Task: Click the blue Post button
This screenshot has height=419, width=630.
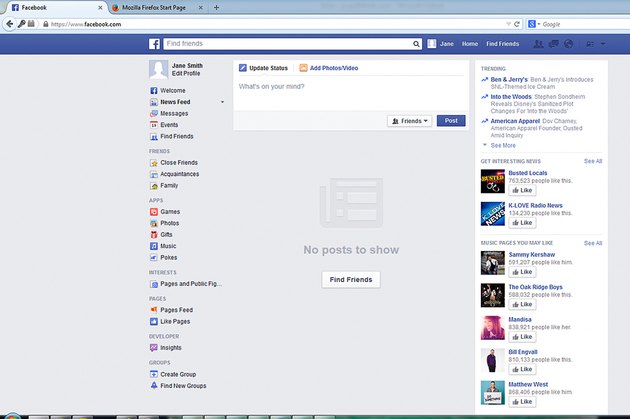Action: point(451,121)
